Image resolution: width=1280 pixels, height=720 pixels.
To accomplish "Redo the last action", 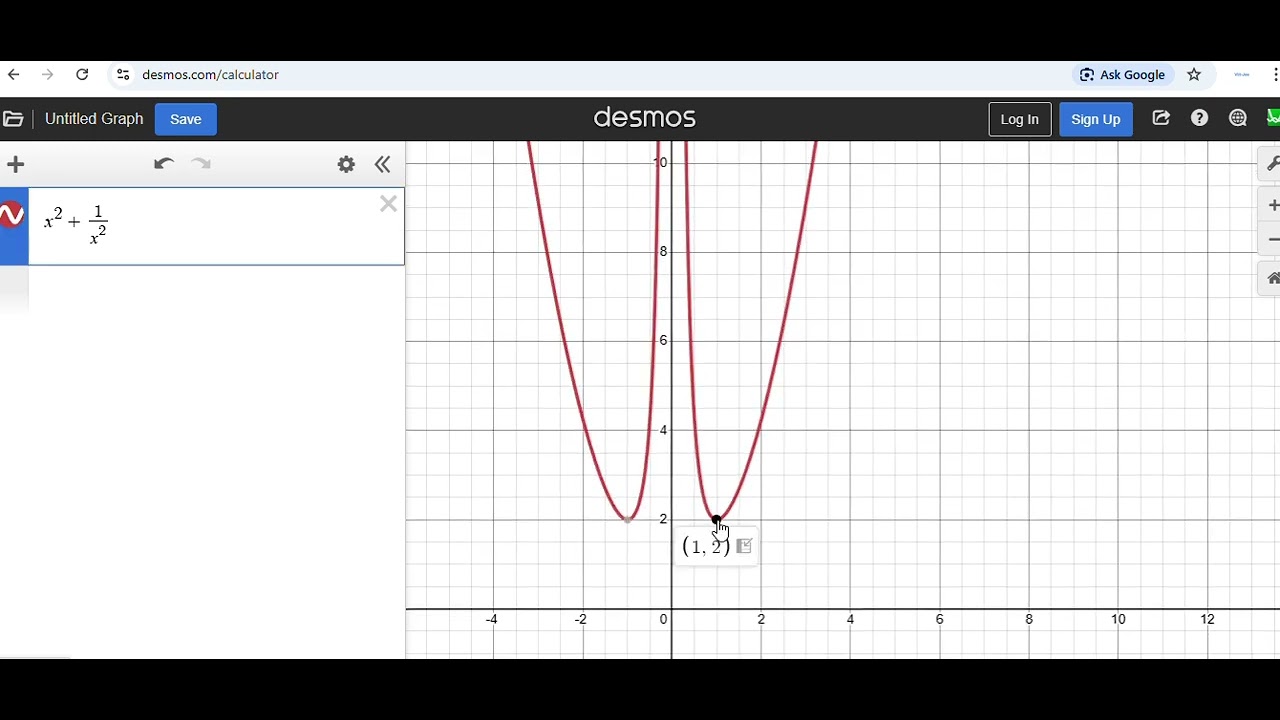I will tap(201, 164).
